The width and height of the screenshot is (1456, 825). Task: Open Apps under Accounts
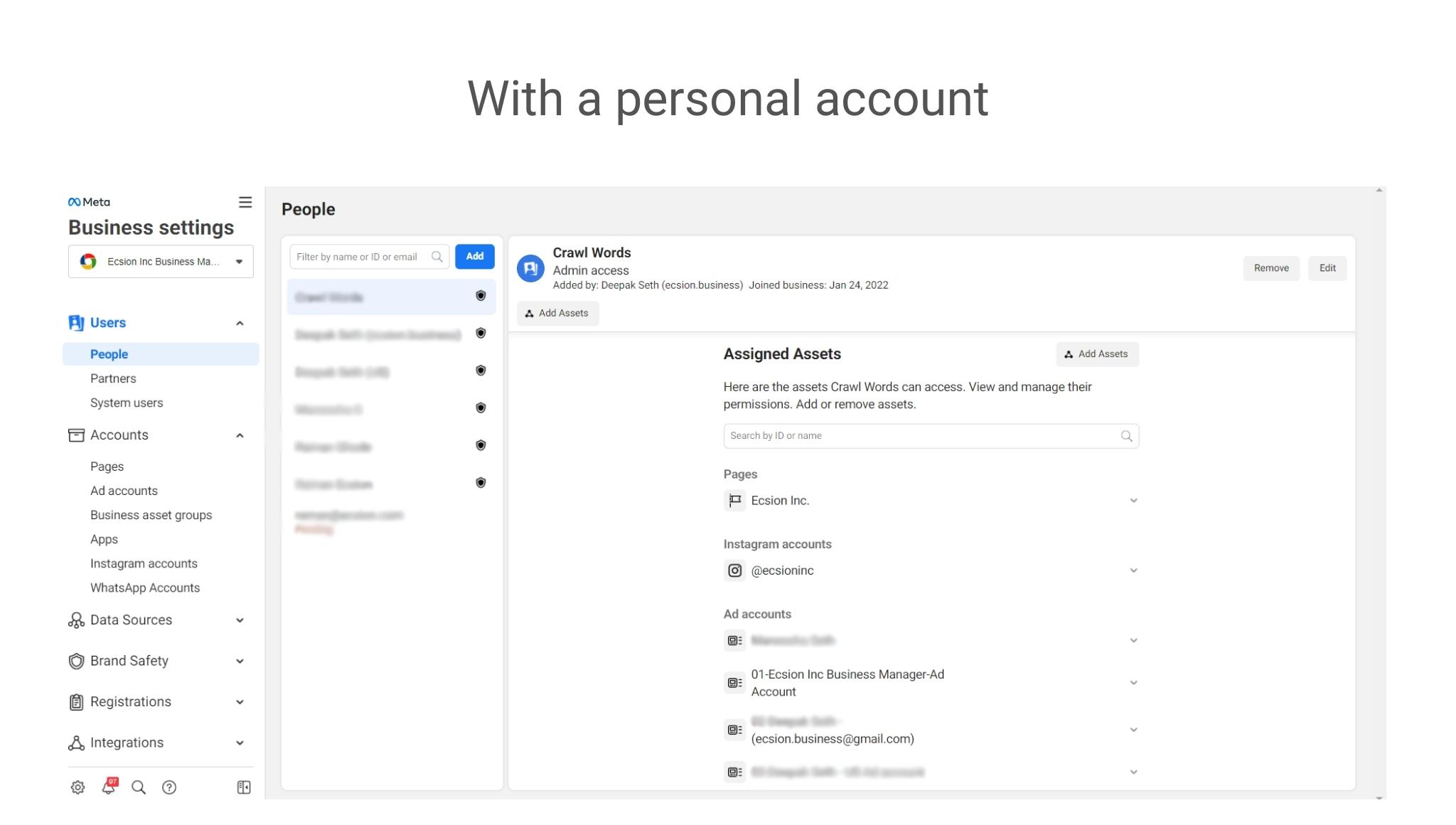[x=104, y=539]
